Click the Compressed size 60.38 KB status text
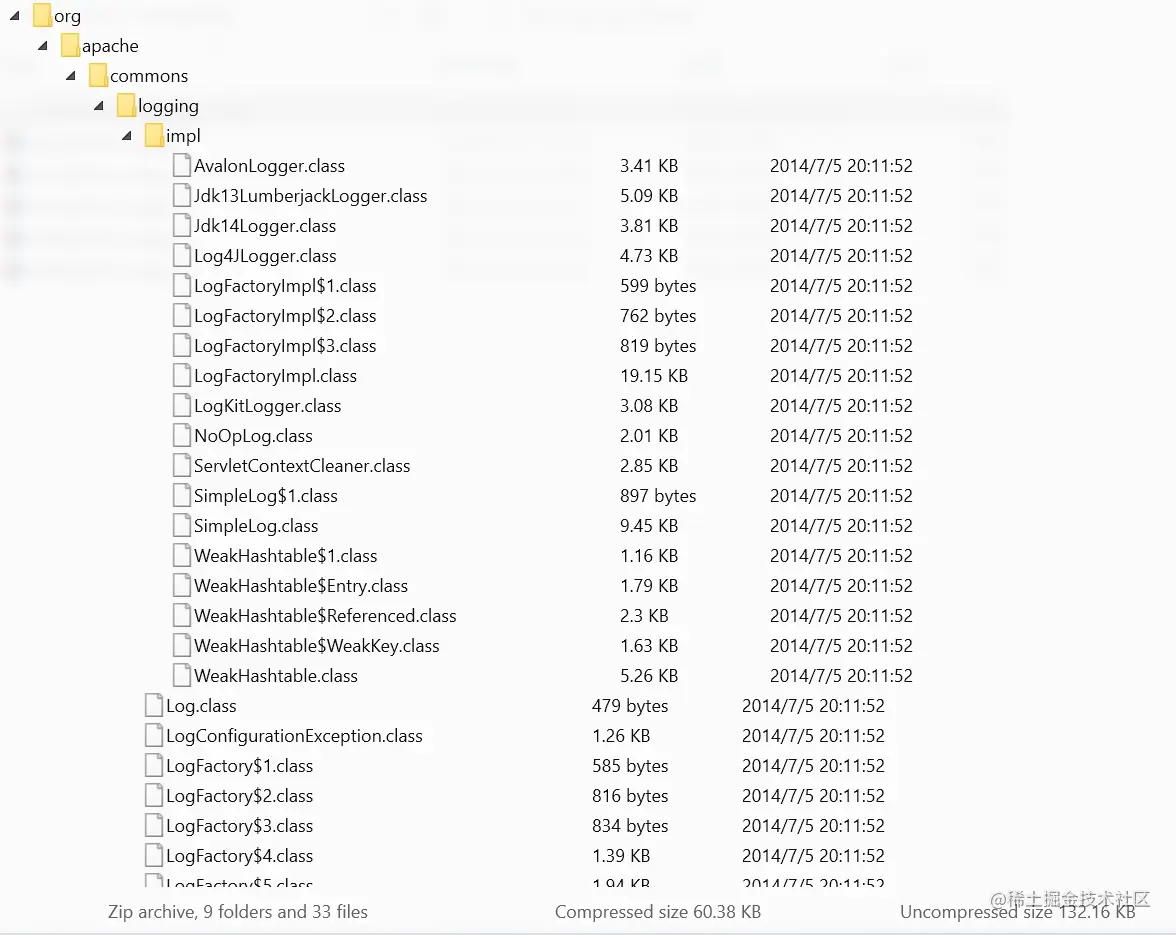The width and height of the screenshot is (1176, 935). [x=658, y=912]
